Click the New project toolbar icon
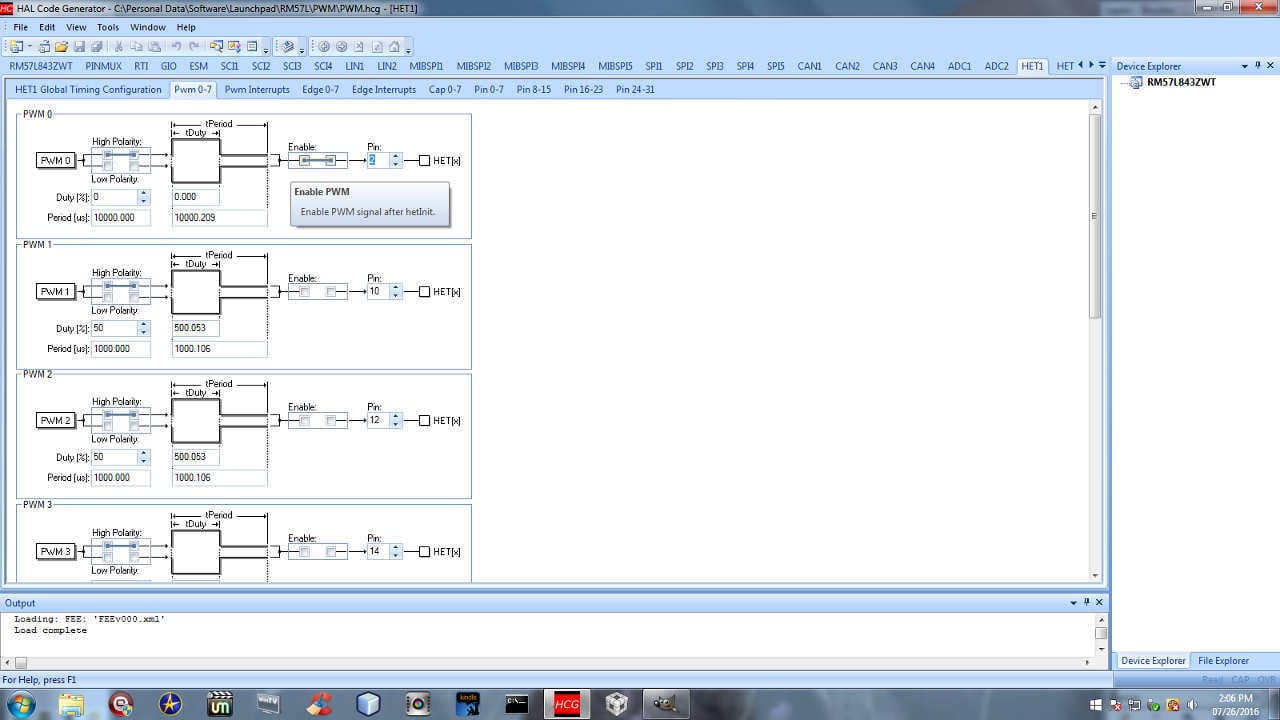Image resolution: width=1280 pixels, height=720 pixels. pos(16,47)
